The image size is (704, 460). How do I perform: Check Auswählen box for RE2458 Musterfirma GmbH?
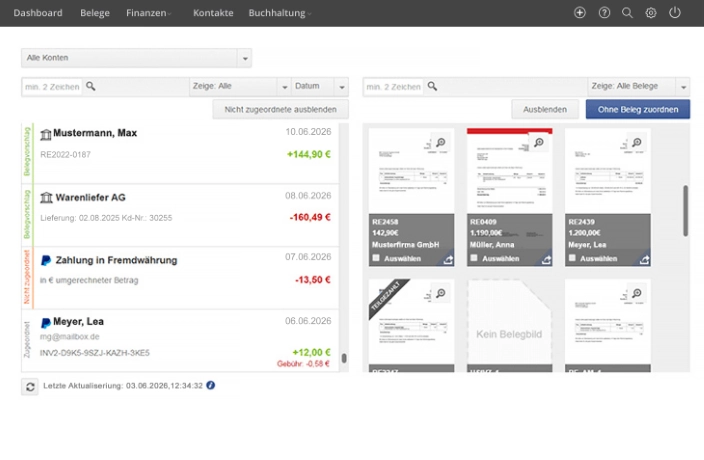tap(376, 258)
